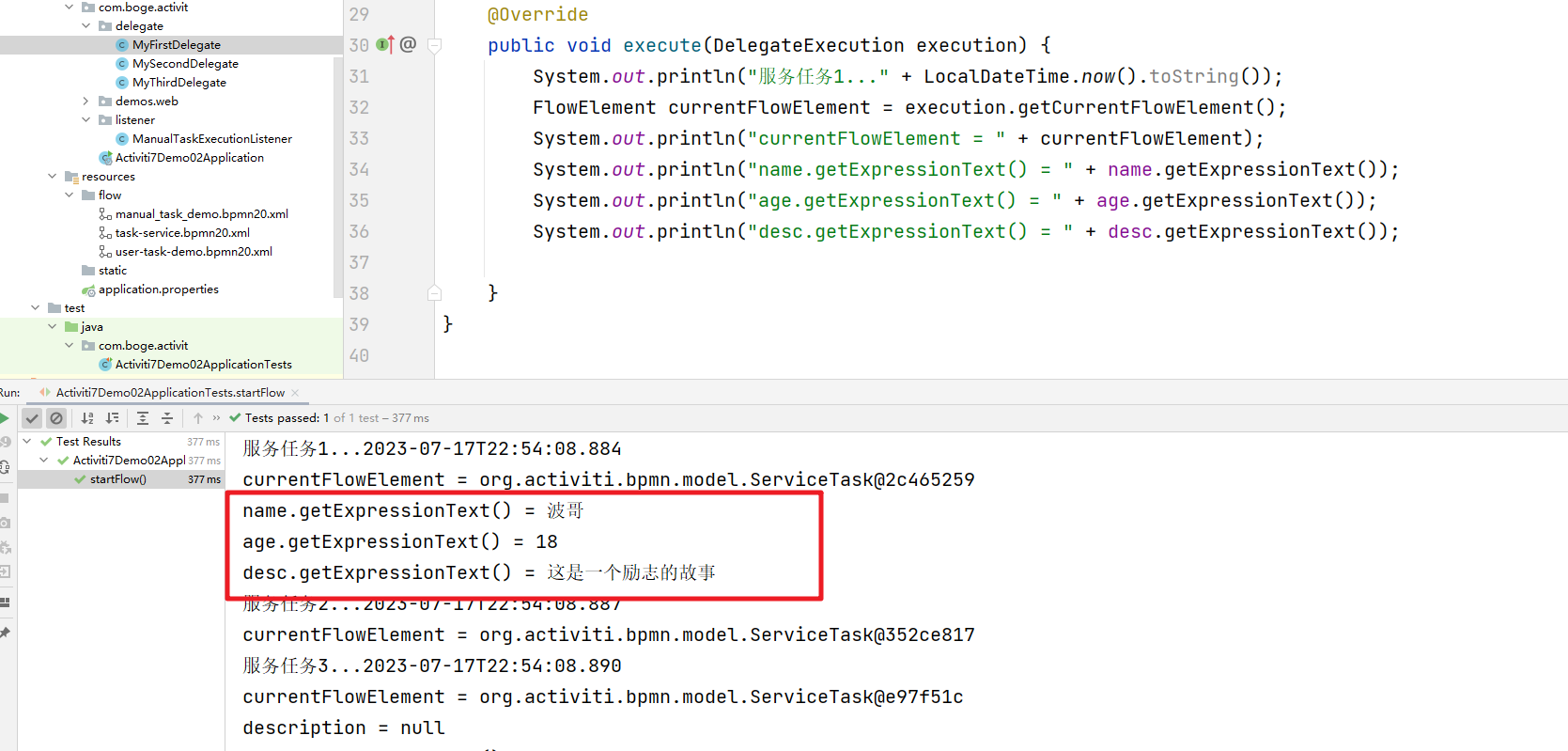Click getCurrentFlowElement() call on line 32
1568x751 pixels.
1090,107
